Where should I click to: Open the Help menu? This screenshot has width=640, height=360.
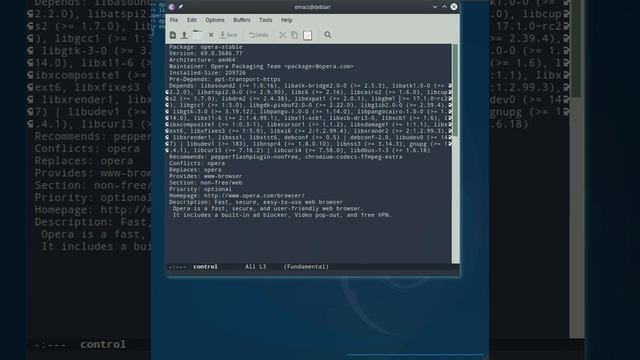pos(287,20)
